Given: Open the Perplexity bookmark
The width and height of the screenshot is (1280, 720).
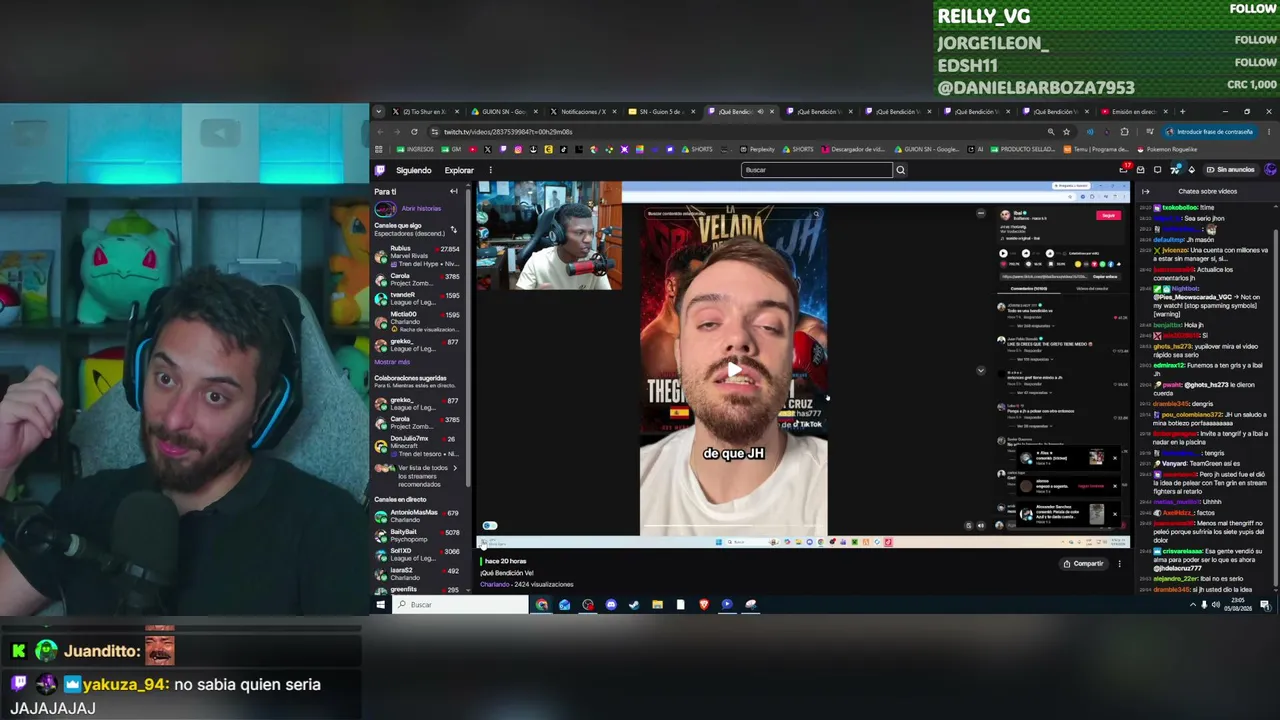Looking at the screenshot, I should (x=757, y=150).
